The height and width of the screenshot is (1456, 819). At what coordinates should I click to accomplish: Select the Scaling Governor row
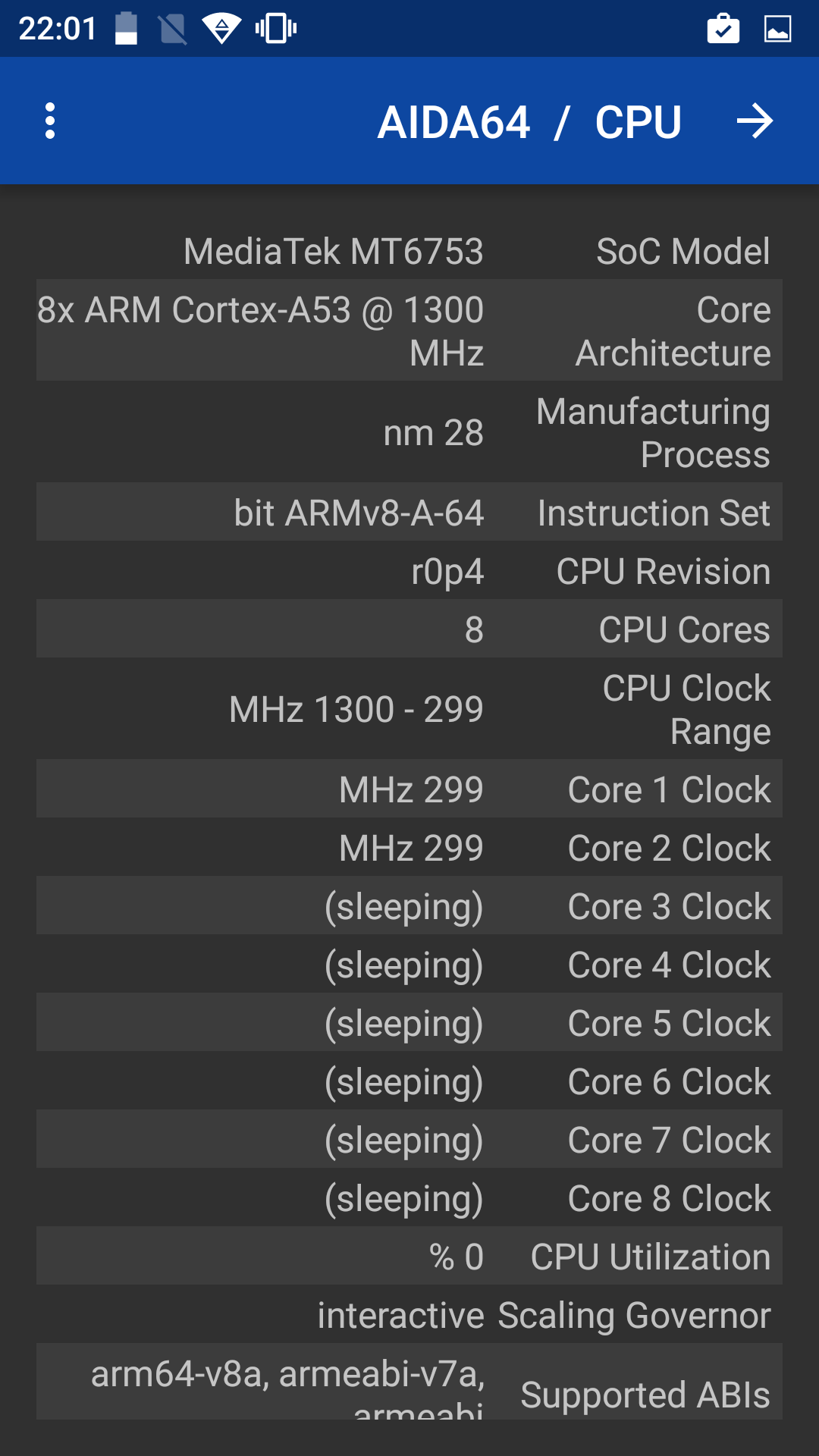click(409, 1315)
